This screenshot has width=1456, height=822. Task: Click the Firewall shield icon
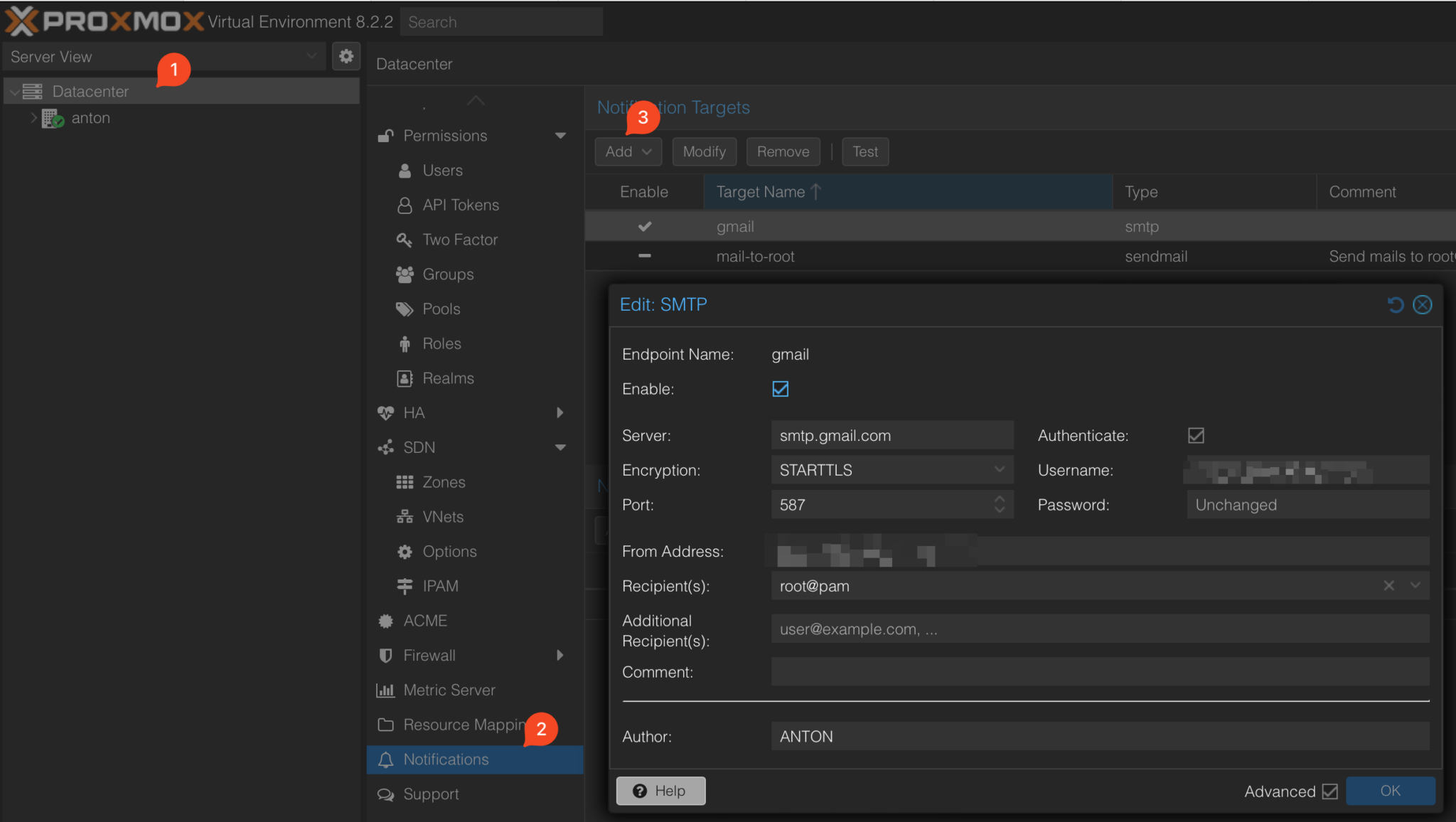[x=385, y=655]
